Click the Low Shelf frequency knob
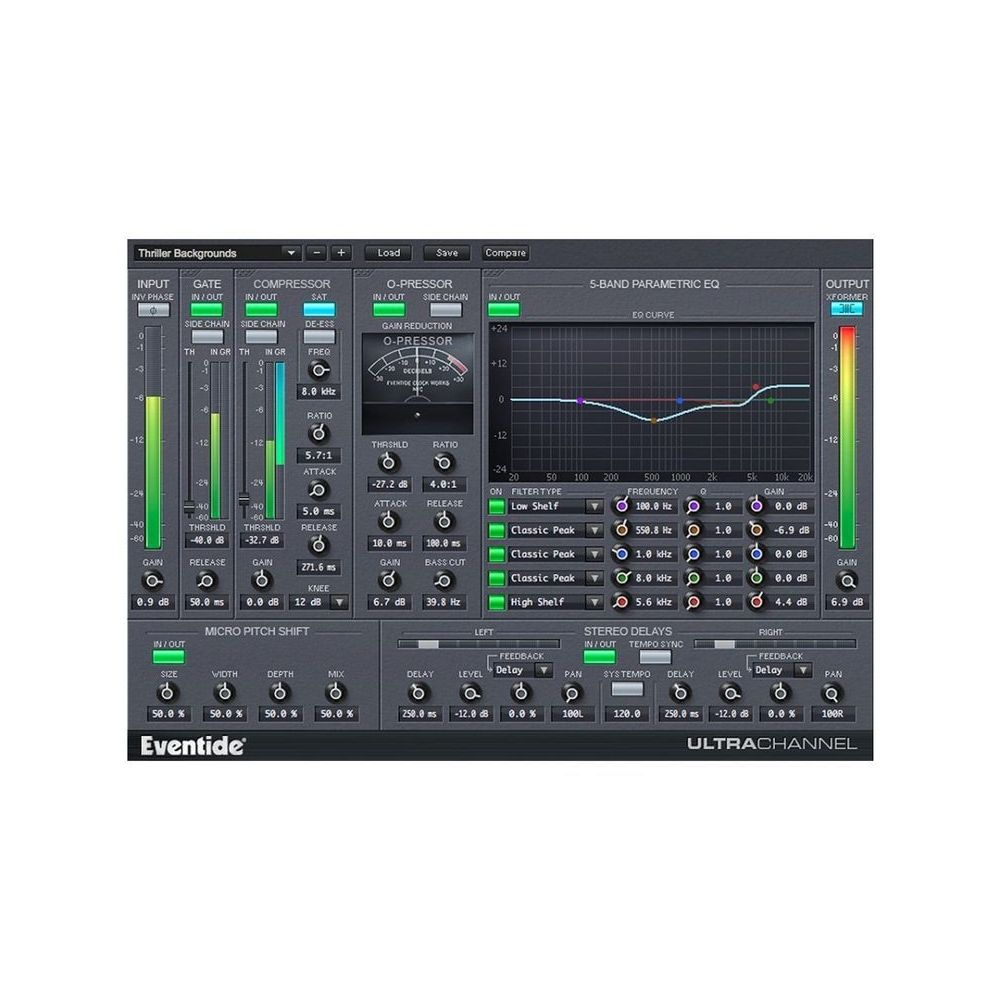 (x=622, y=507)
